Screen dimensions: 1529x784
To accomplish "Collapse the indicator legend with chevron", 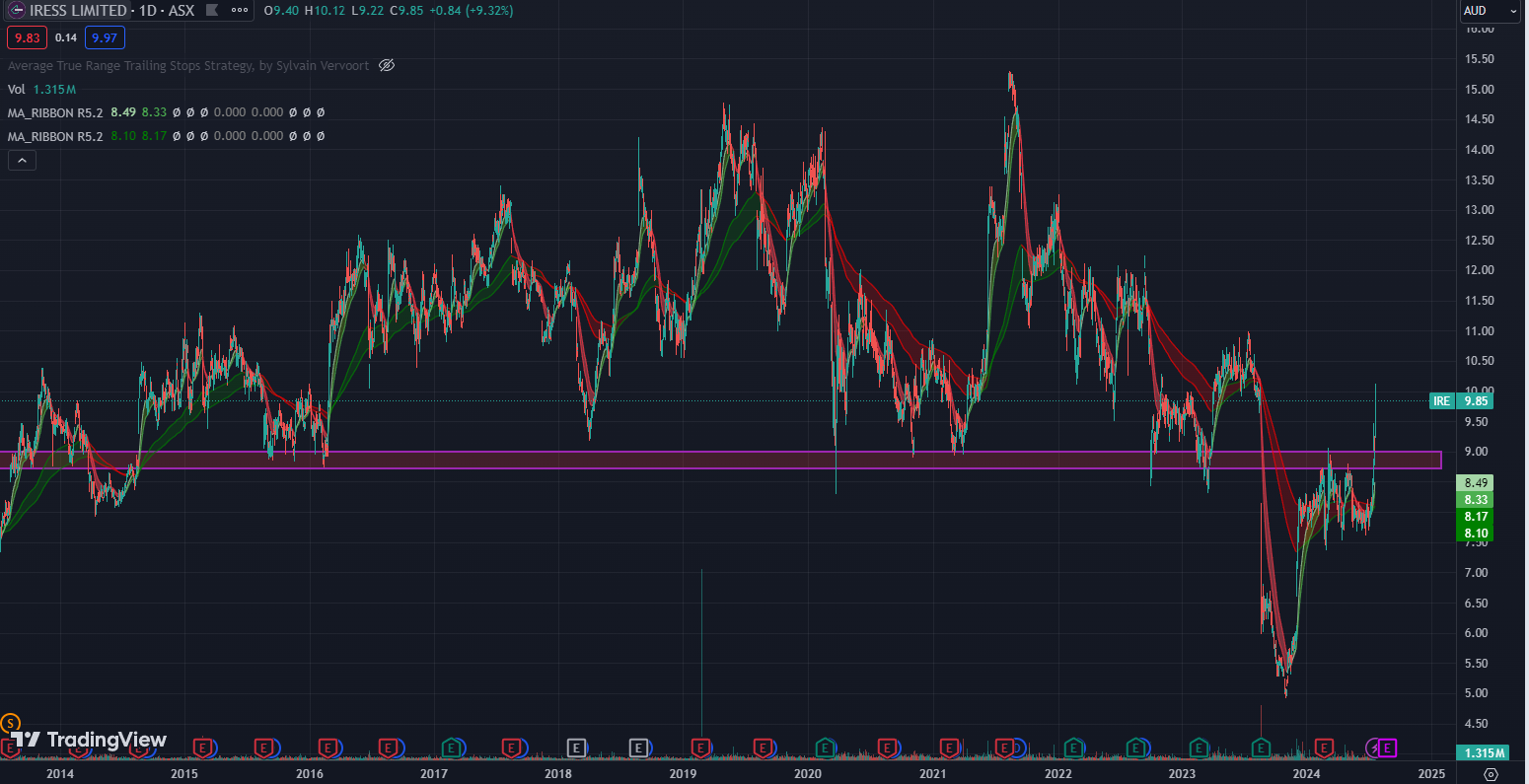I will pyautogui.click(x=22, y=160).
